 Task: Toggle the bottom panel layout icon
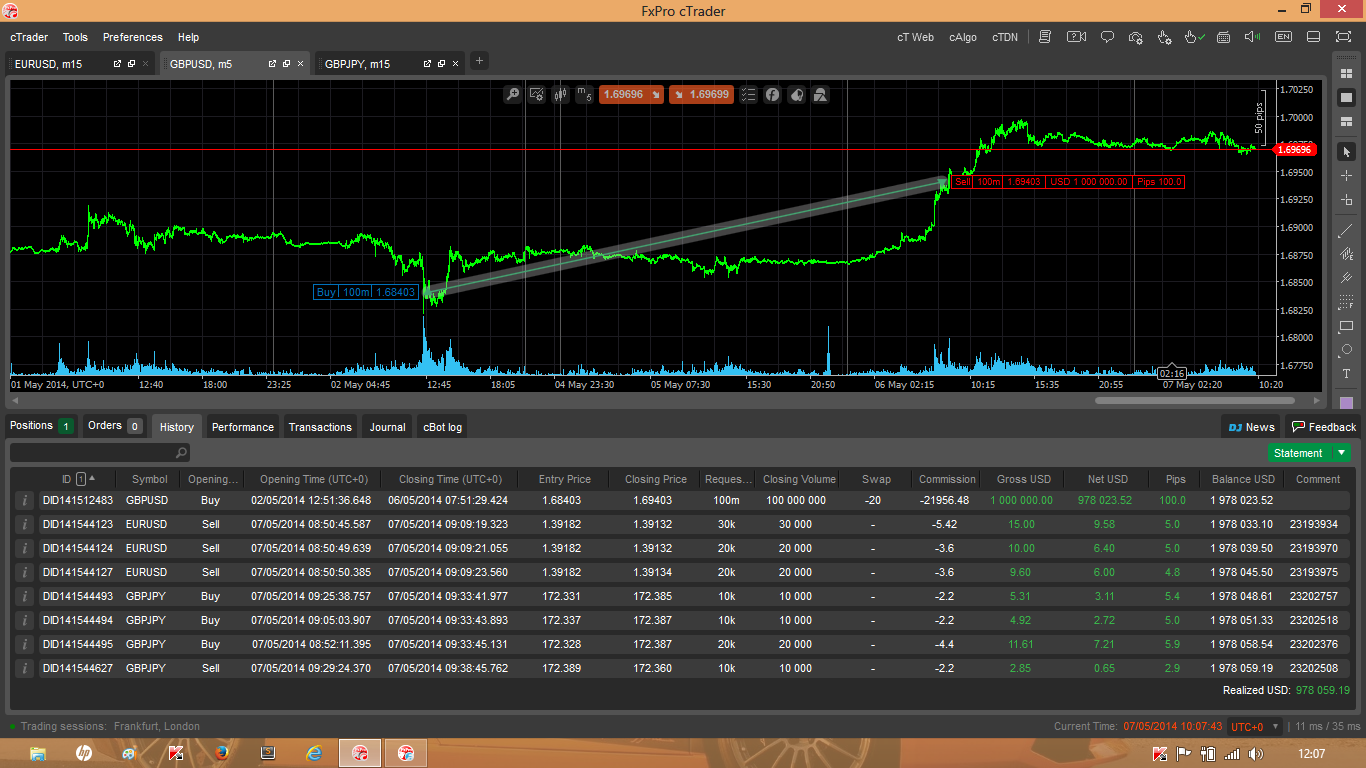pyautogui.click(x=1314, y=37)
